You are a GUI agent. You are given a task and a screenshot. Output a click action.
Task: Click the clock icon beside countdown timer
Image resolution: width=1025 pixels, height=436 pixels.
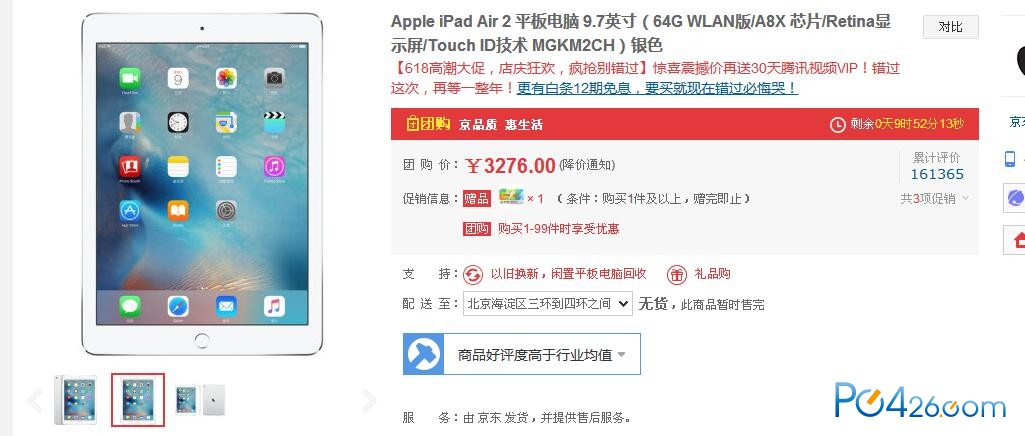coord(837,124)
